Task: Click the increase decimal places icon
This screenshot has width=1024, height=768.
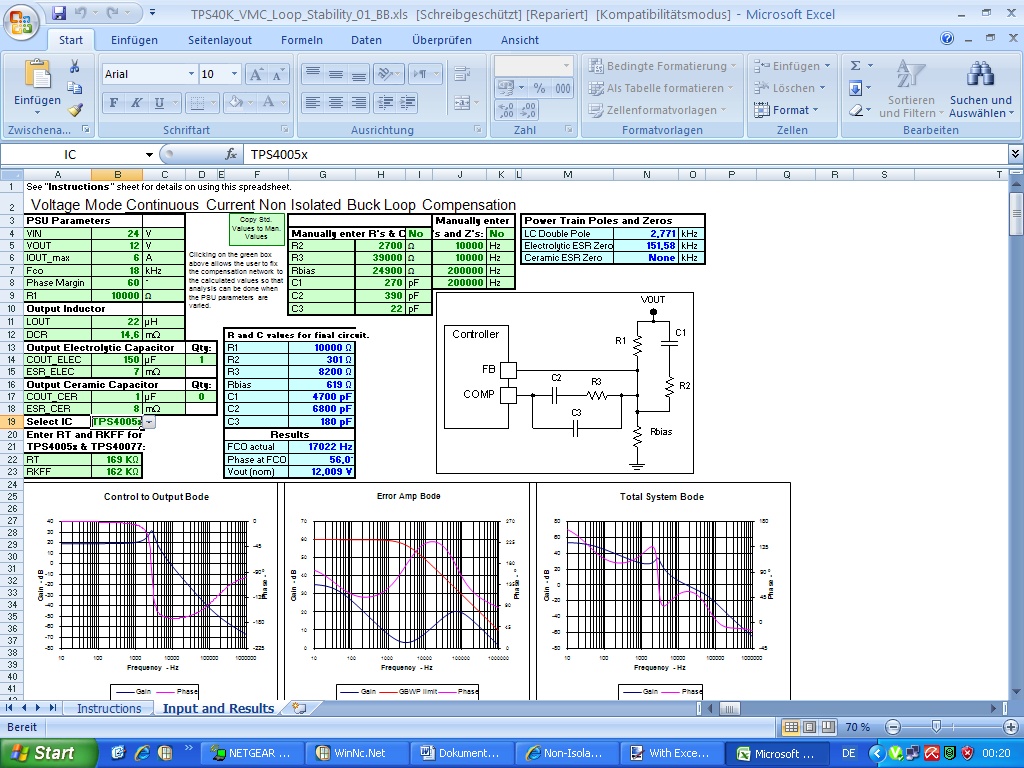Action: (x=505, y=110)
